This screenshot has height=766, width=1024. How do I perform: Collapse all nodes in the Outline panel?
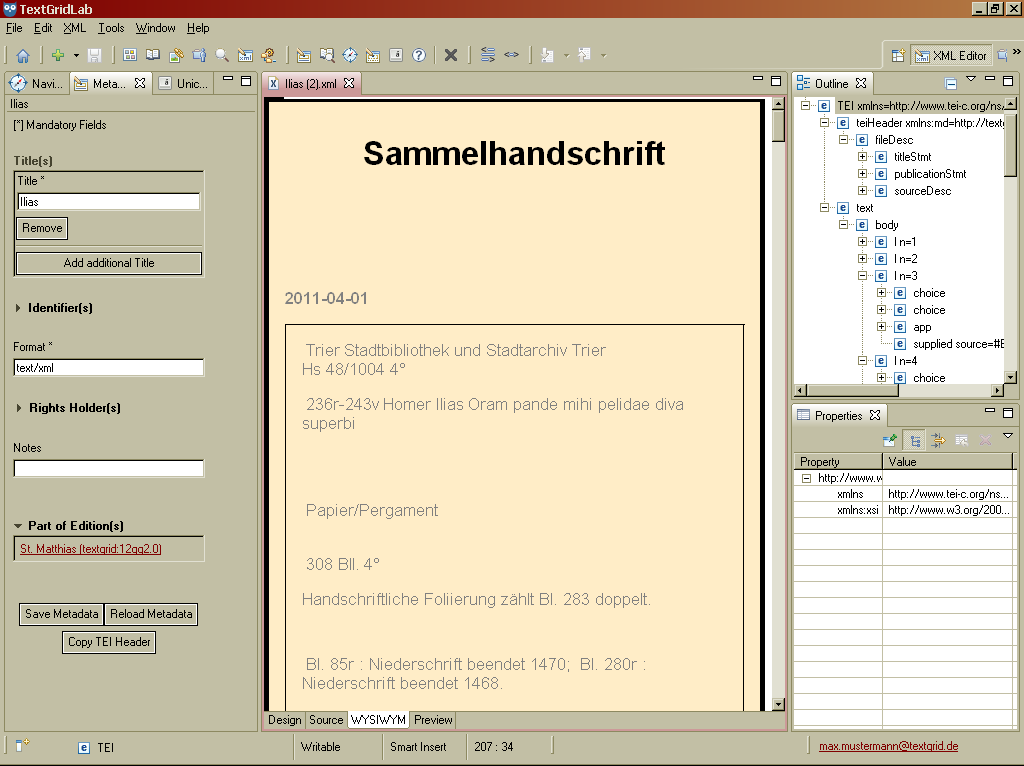[951, 84]
